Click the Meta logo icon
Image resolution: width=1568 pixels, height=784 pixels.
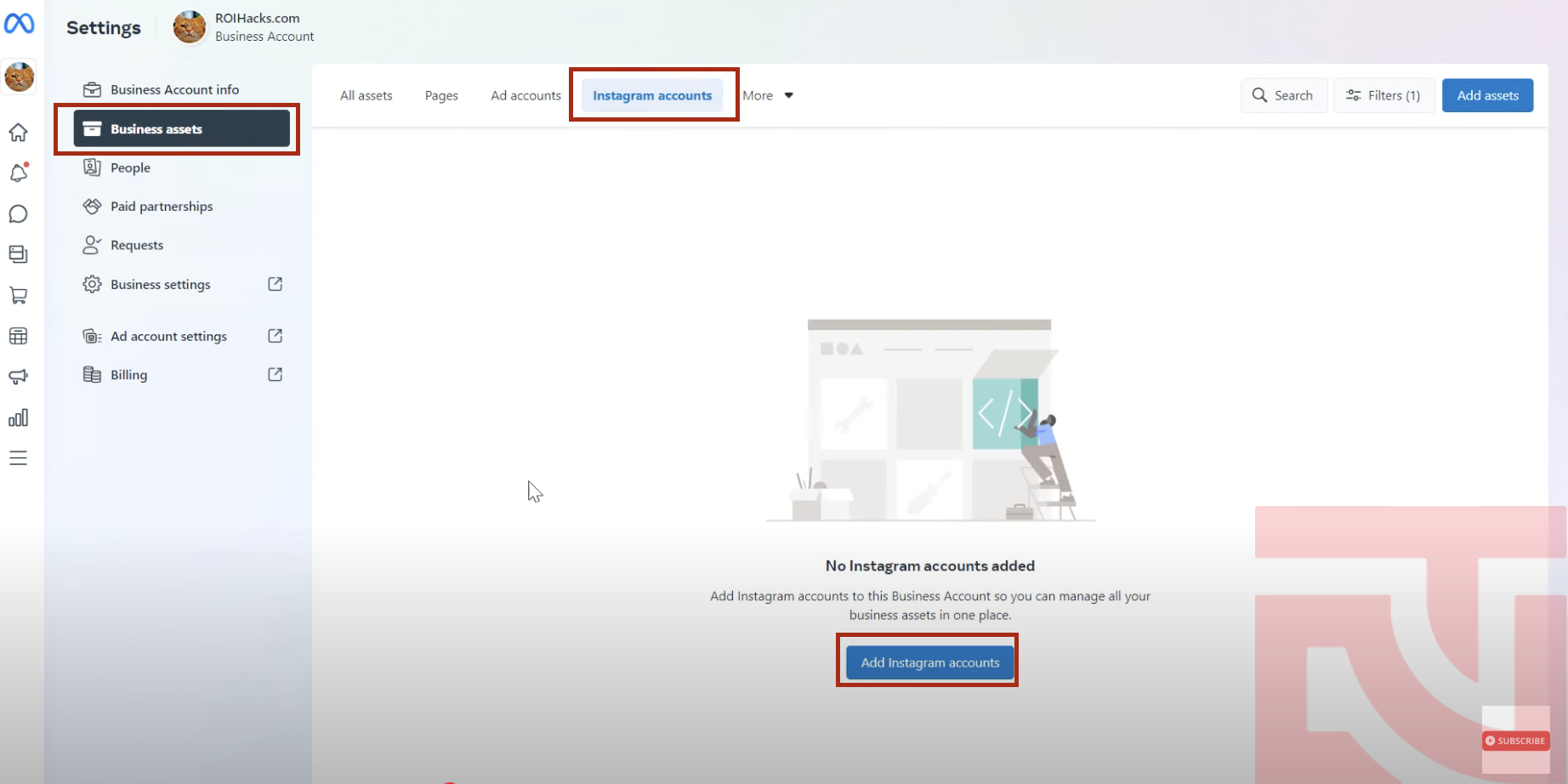(x=19, y=23)
